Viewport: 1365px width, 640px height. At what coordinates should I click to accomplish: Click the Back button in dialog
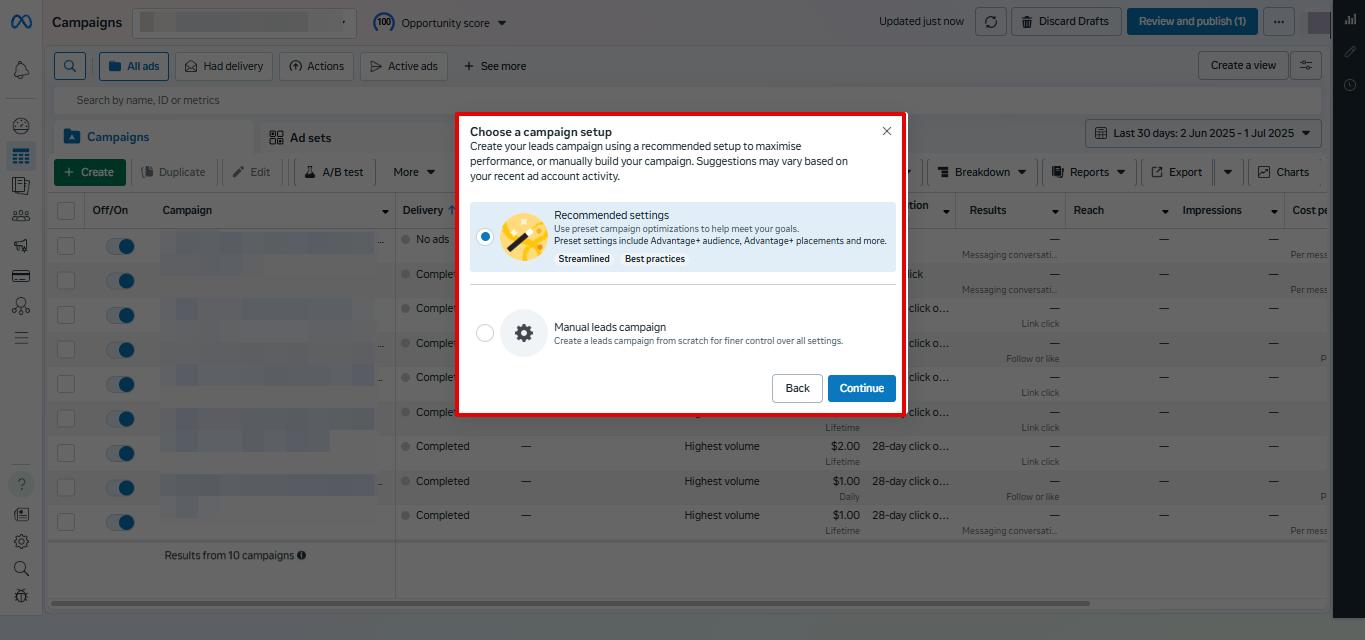797,388
